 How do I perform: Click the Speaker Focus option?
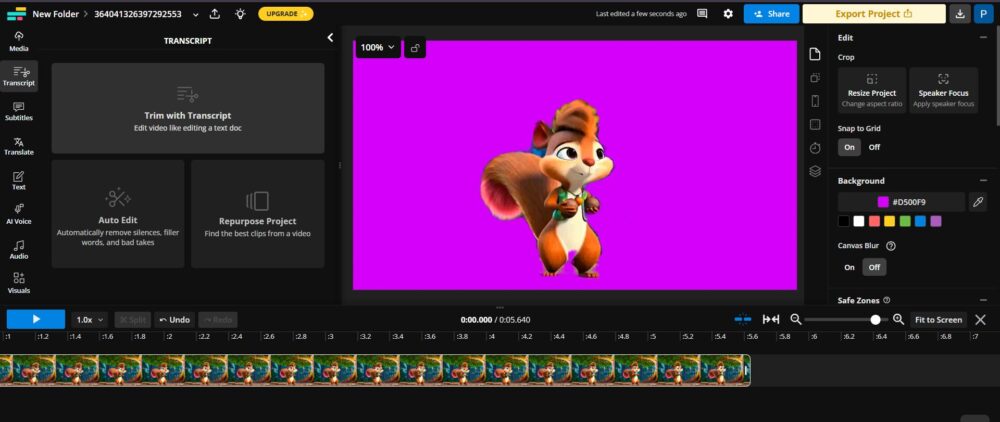(943, 91)
